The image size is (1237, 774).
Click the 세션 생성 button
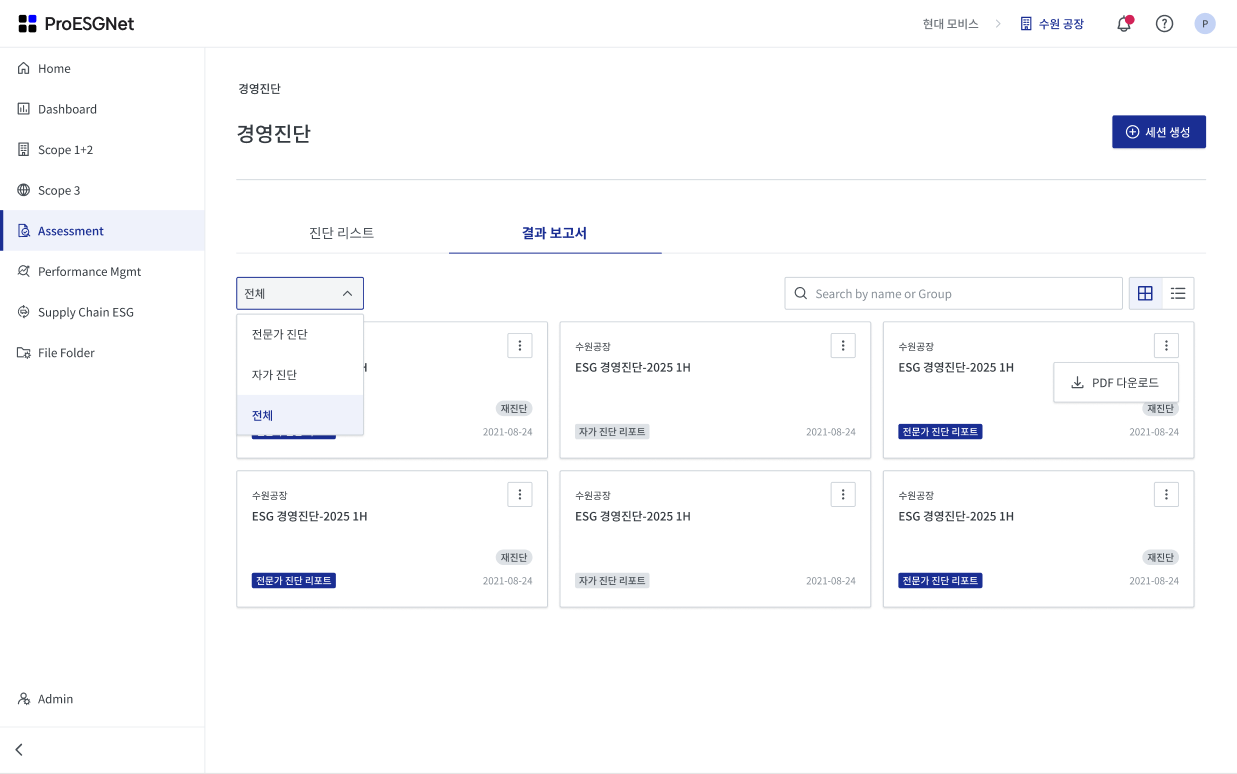1158,132
